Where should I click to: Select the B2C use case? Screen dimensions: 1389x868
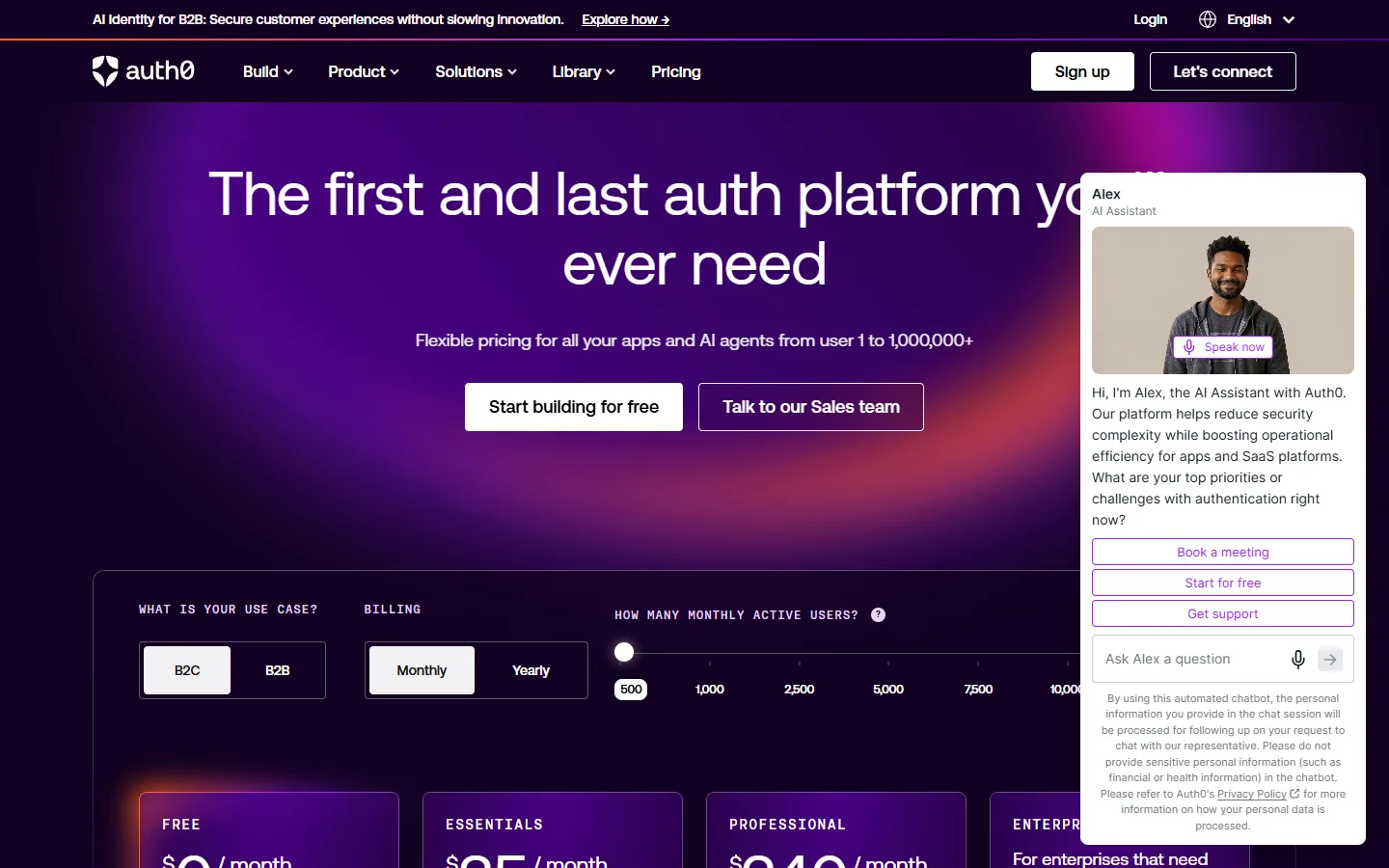(x=187, y=670)
